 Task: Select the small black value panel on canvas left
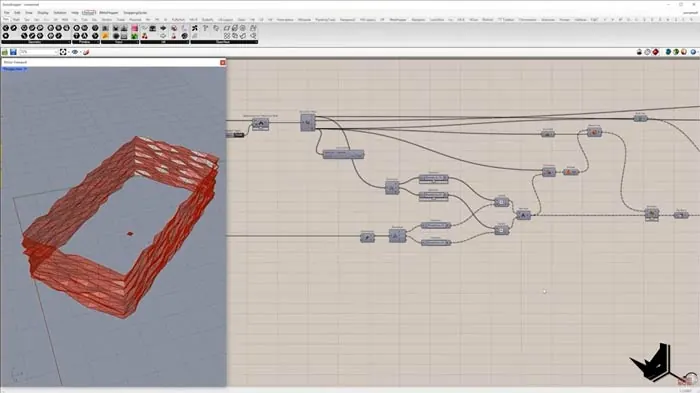click(239, 134)
